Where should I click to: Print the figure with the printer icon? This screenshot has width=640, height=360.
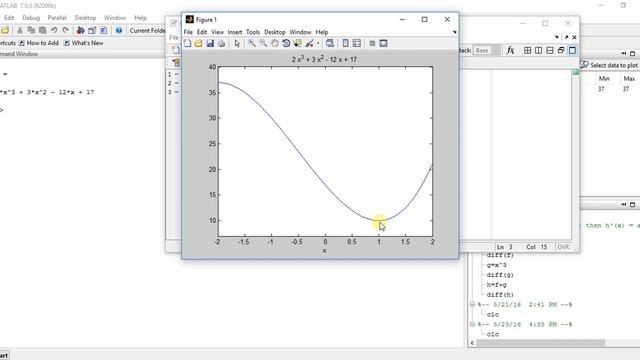click(221, 43)
